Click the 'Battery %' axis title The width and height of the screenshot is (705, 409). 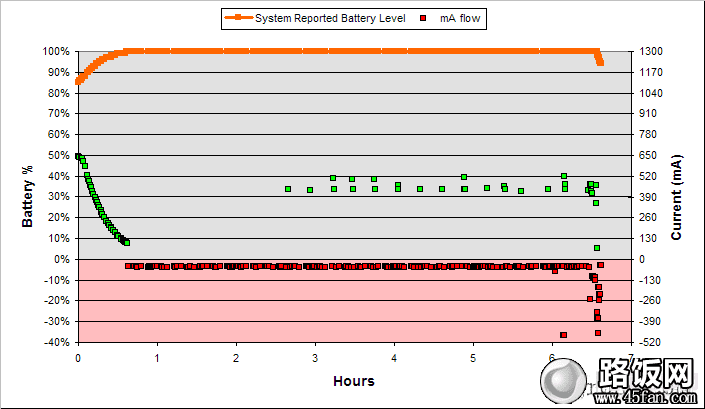pos(27,196)
